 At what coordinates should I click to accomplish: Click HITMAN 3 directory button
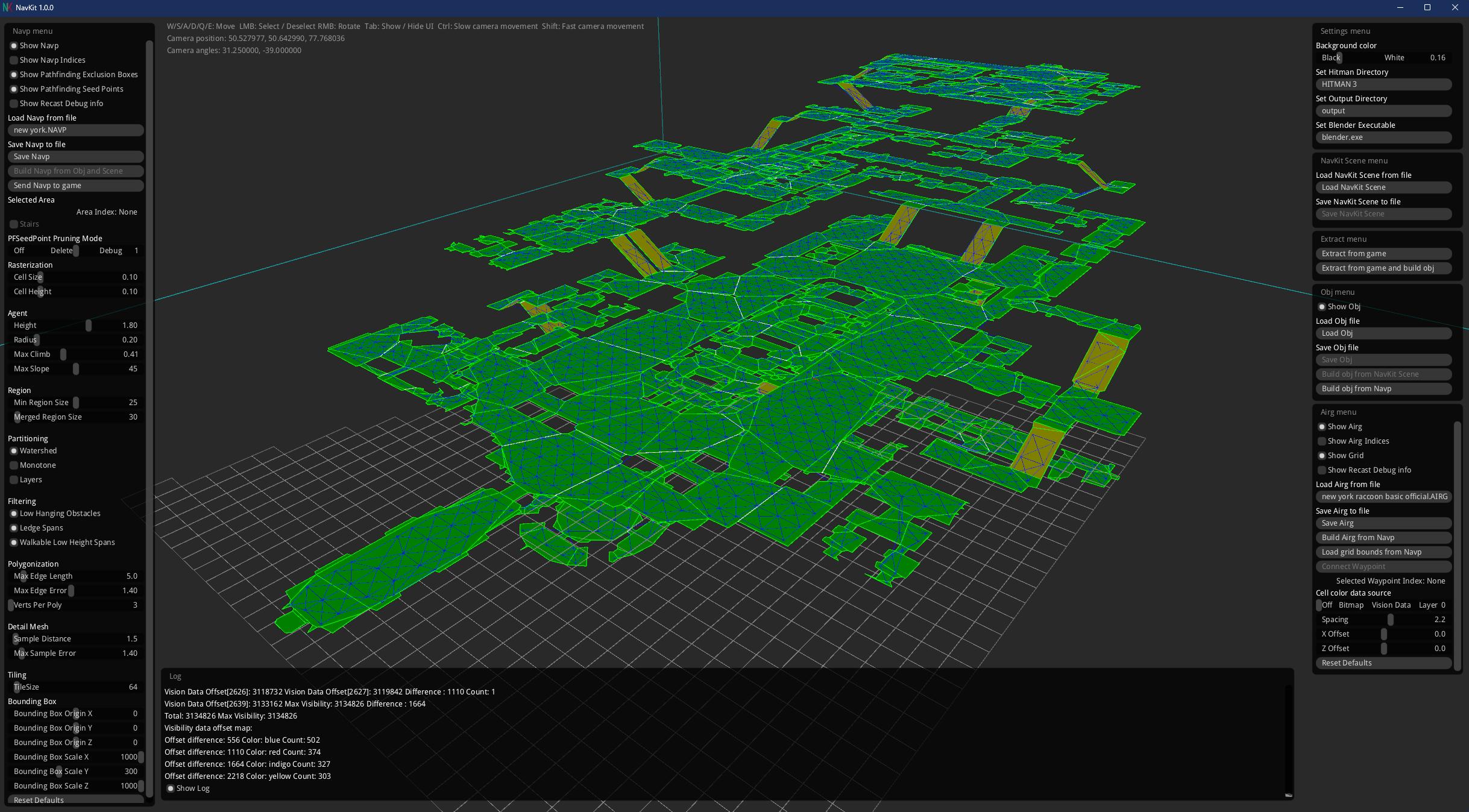(x=1383, y=84)
